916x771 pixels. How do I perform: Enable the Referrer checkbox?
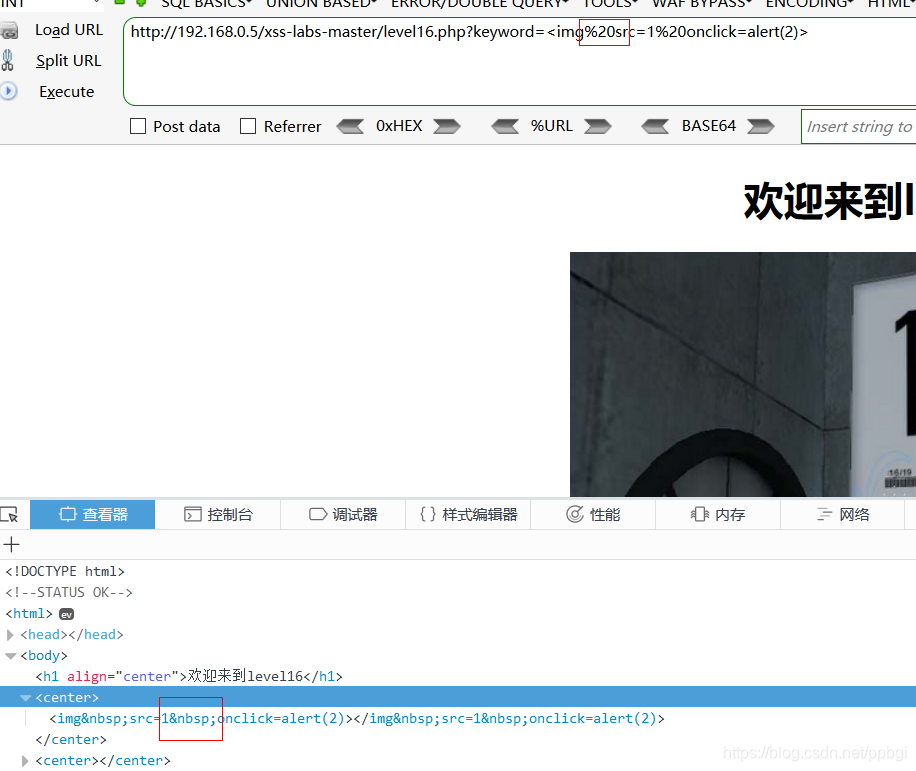(x=248, y=126)
